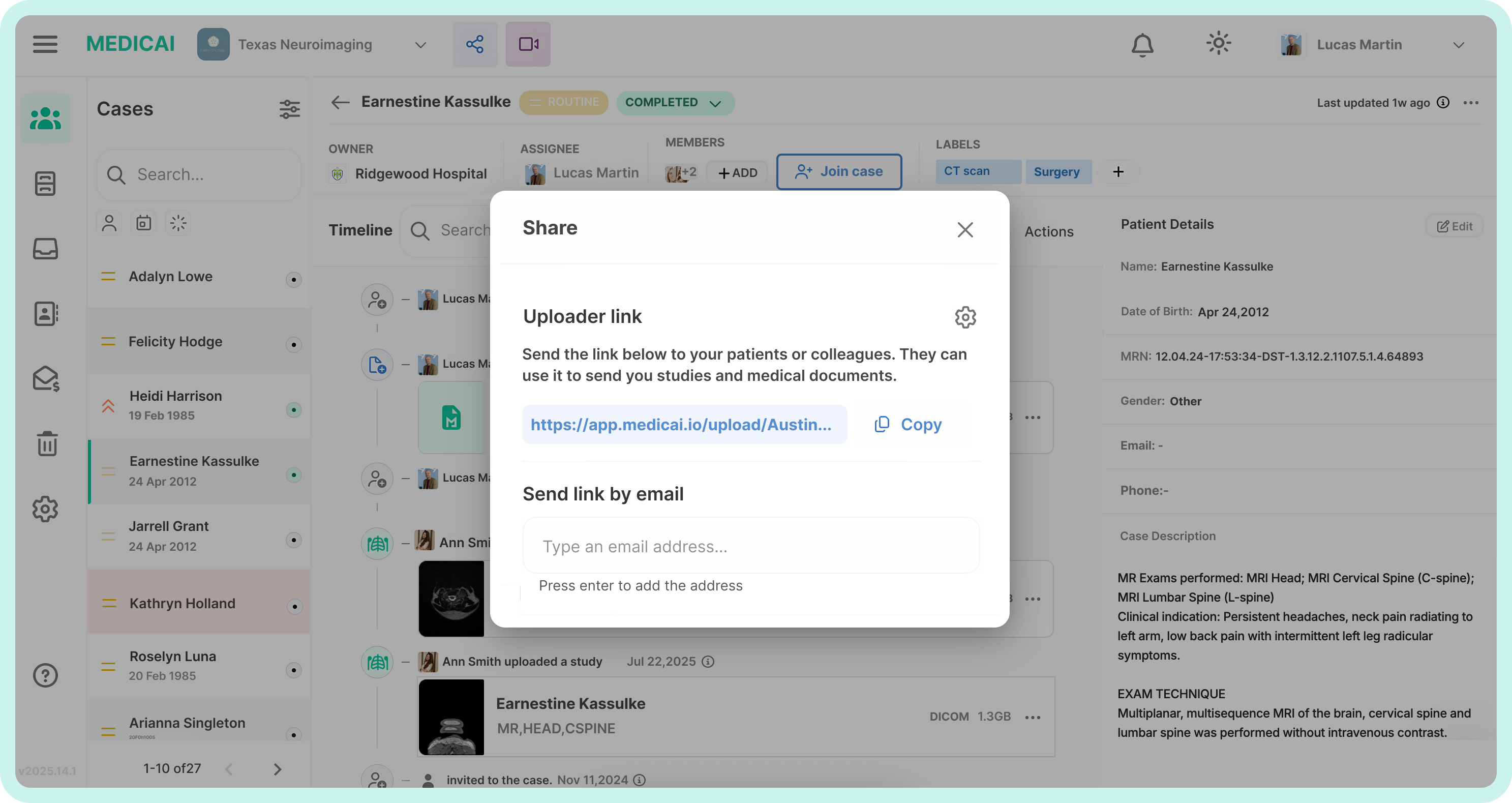Open the inbox tray in sidebar

(x=45, y=249)
